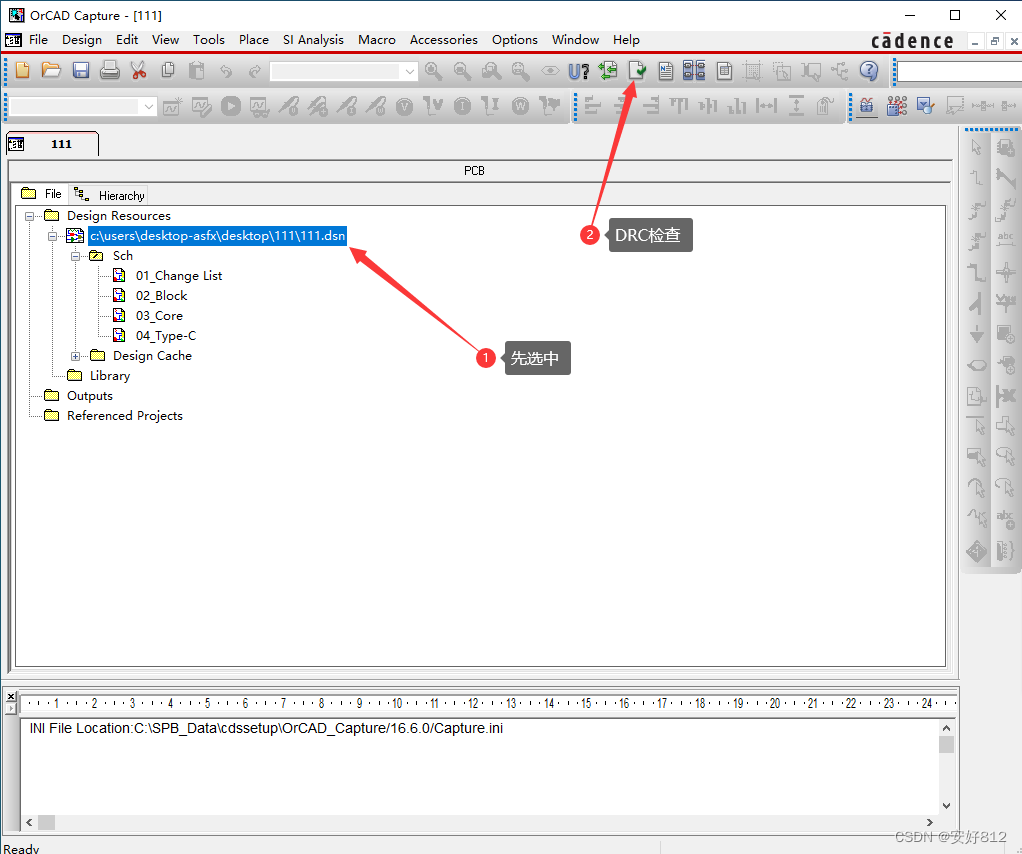Select the Outputs folder

[x=89, y=396]
